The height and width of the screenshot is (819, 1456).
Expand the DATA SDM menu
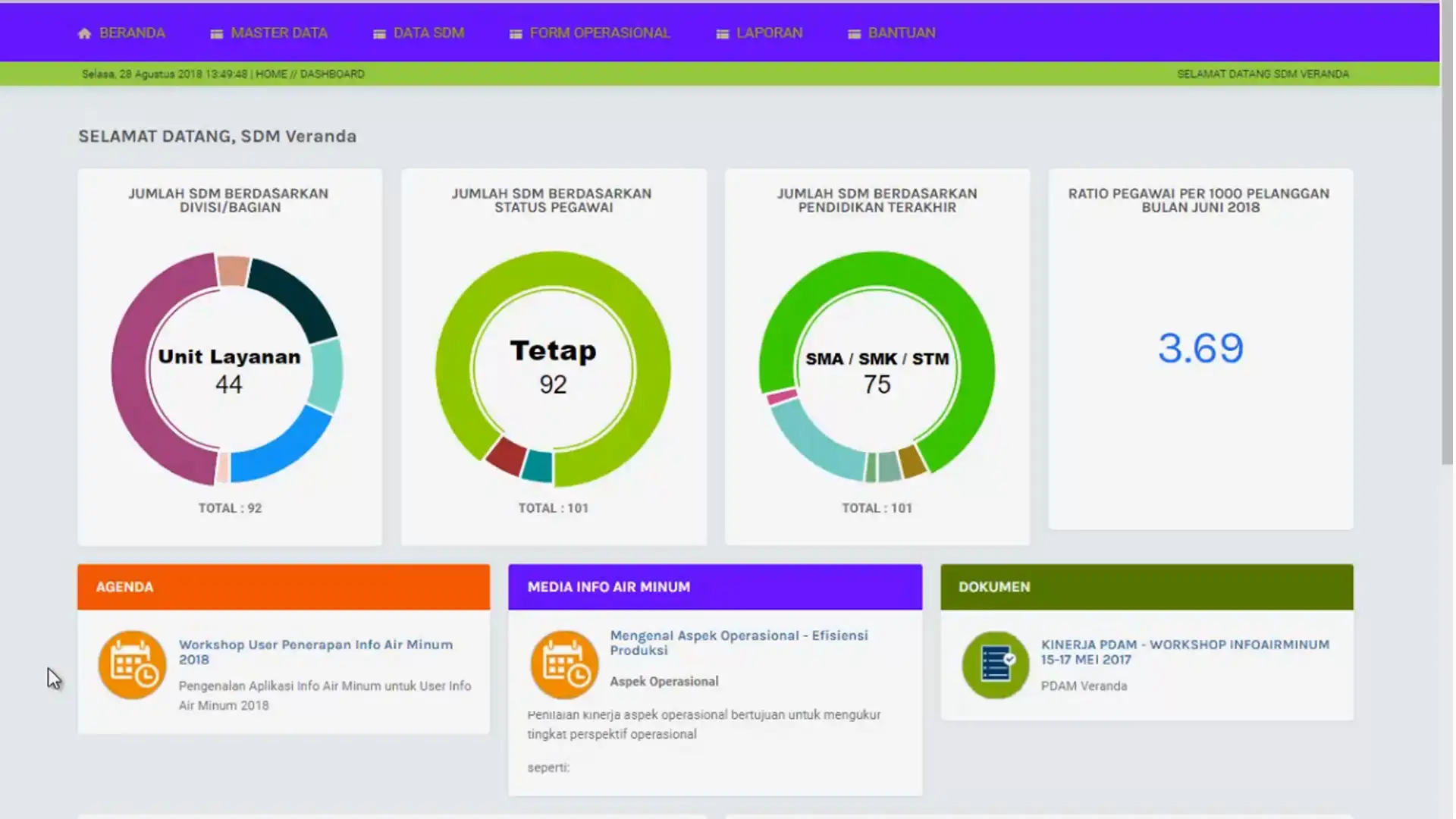(428, 33)
